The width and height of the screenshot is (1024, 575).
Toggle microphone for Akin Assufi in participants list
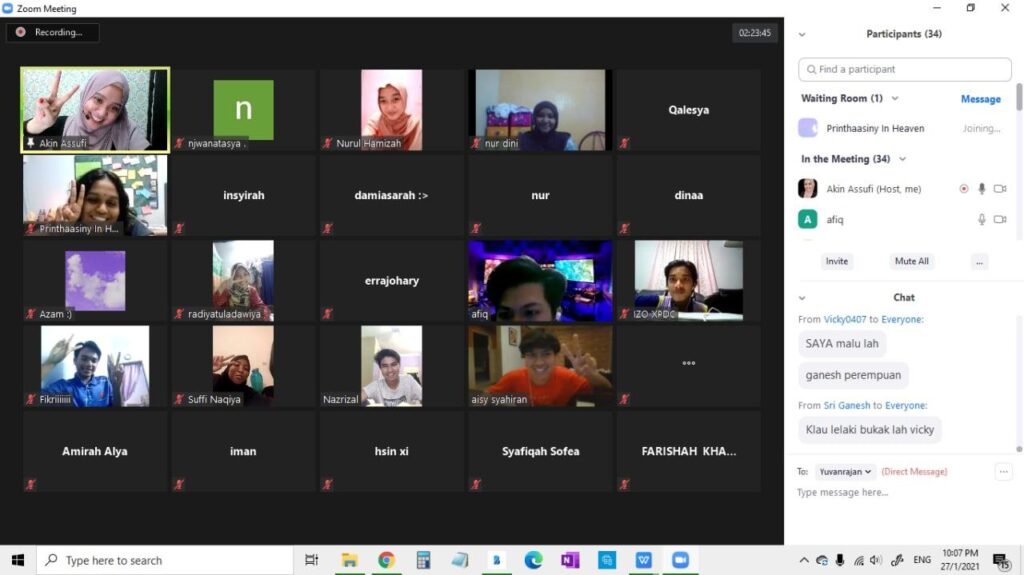coord(981,189)
